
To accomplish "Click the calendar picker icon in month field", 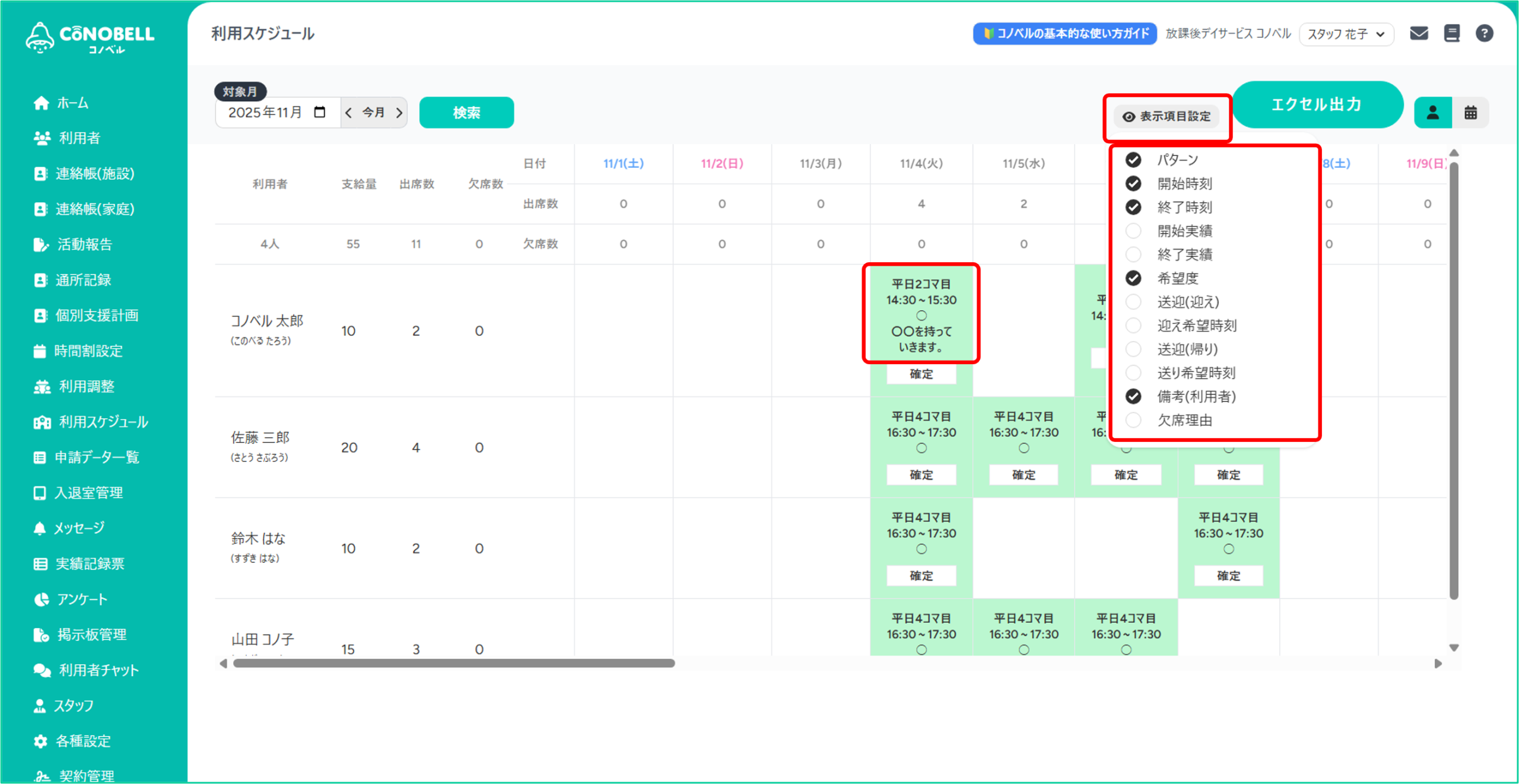I will click(320, 112).
